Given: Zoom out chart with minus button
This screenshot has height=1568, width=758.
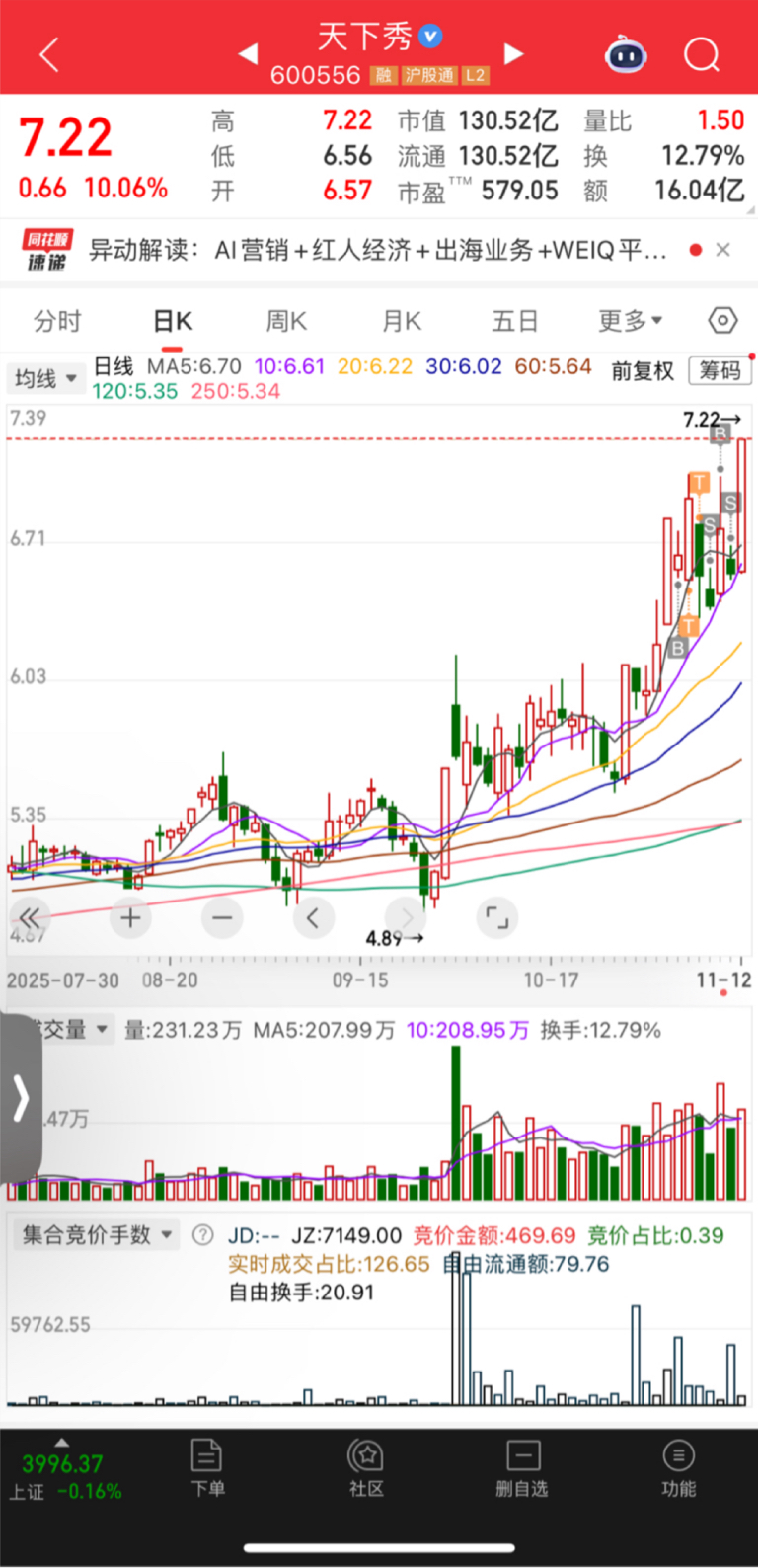Looking at the screenshot, I should pyautogui.click(x=221, y=918).
